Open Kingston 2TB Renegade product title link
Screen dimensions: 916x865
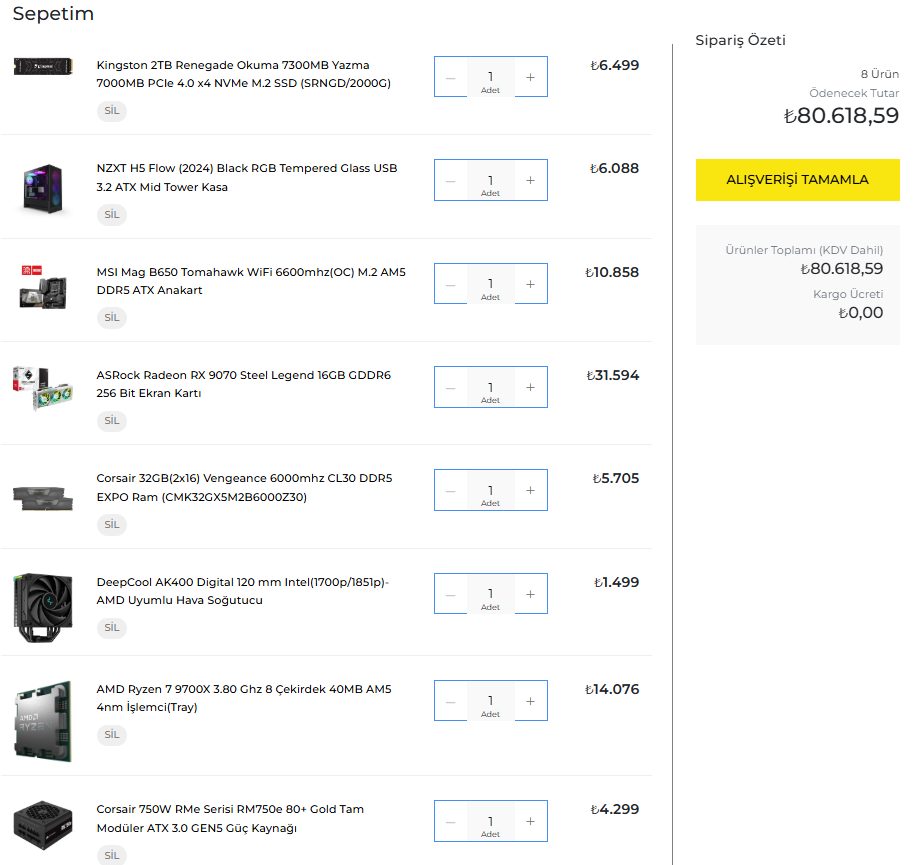[x=244, y=74]
